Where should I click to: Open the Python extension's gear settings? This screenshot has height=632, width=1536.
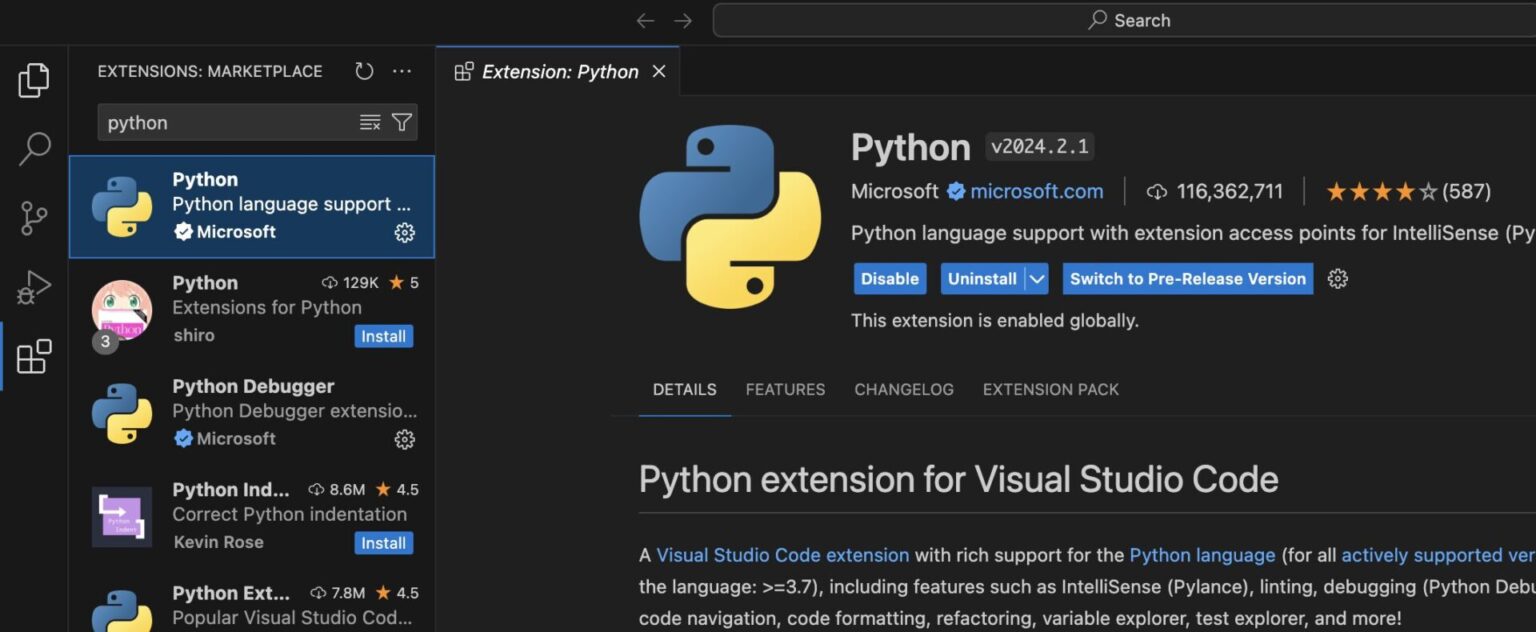point(404,232)
